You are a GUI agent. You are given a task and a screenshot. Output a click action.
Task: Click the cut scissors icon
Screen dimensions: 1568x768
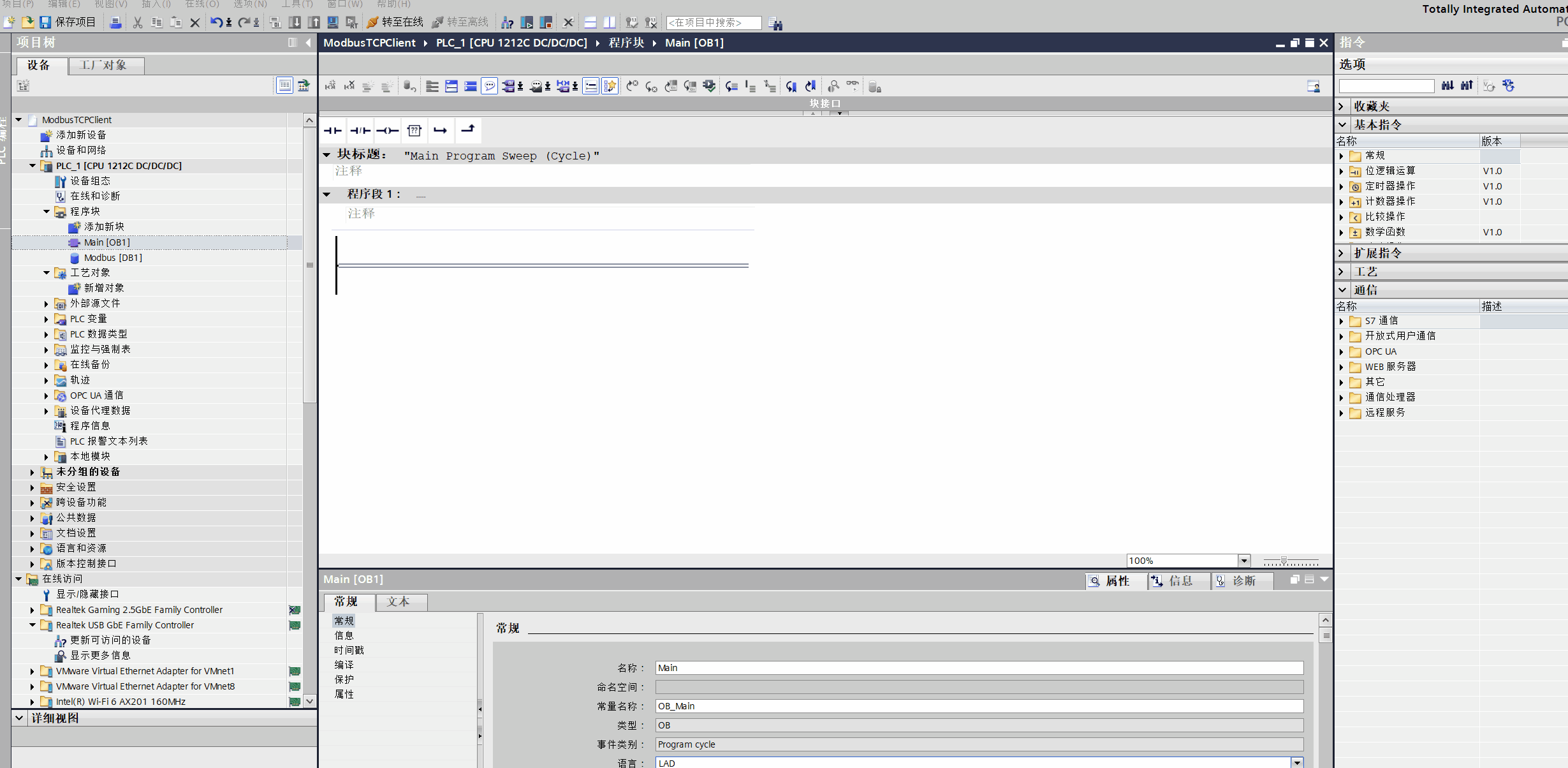coord(137,22)
